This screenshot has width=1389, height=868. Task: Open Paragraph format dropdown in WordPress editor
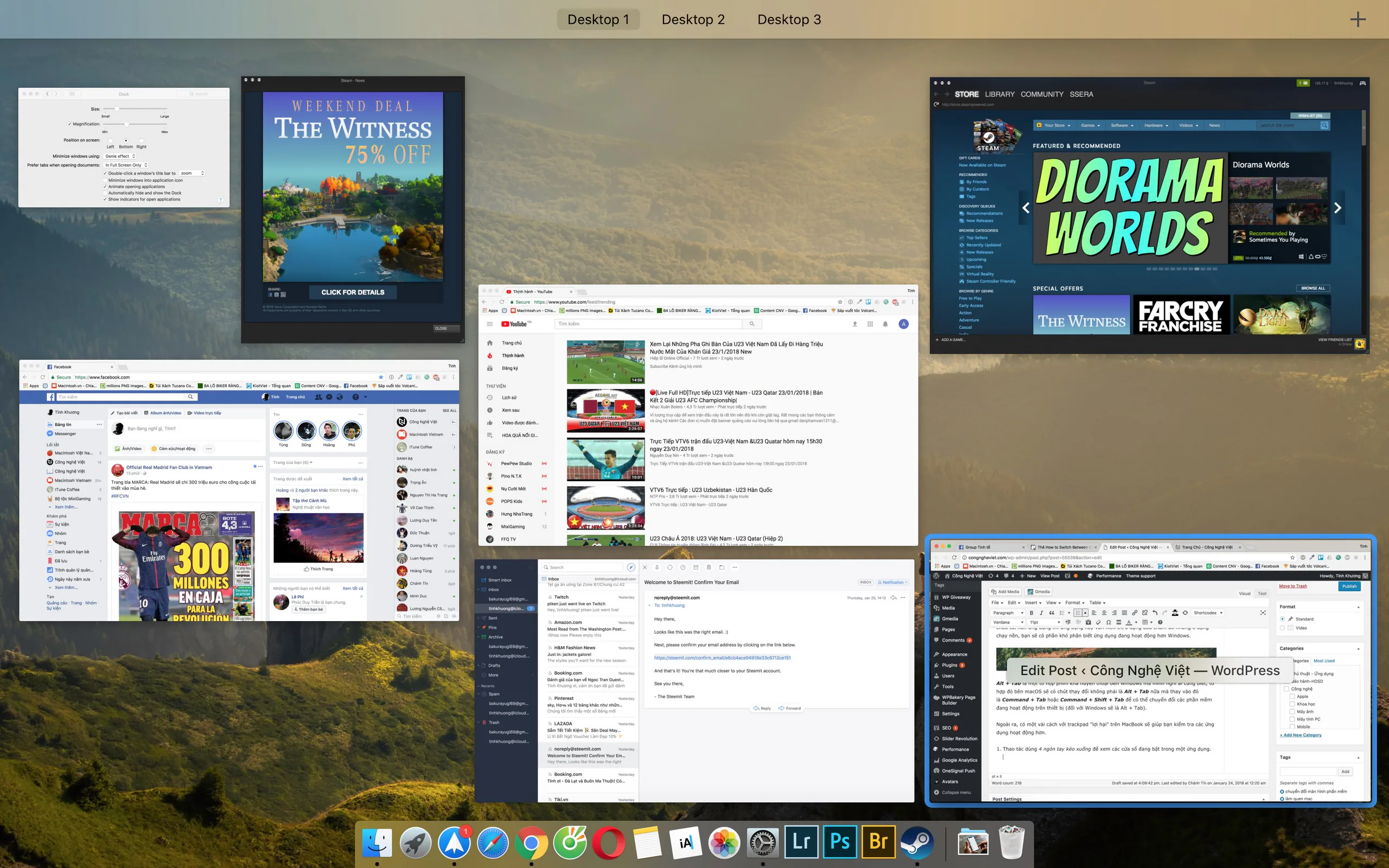(1008, 613)
